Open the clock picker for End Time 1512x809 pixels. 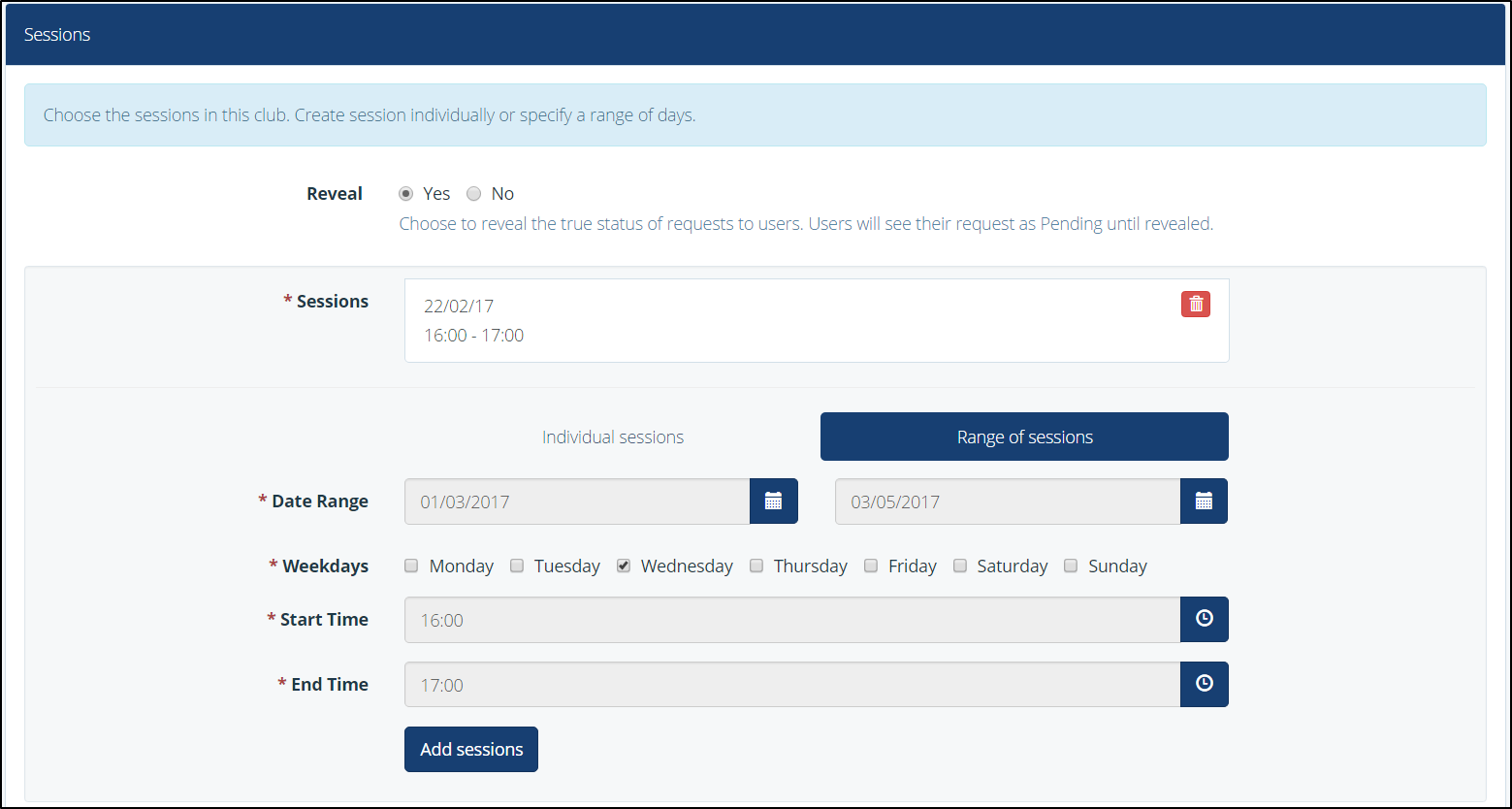pyautogui.click(x=1204, y=684)
